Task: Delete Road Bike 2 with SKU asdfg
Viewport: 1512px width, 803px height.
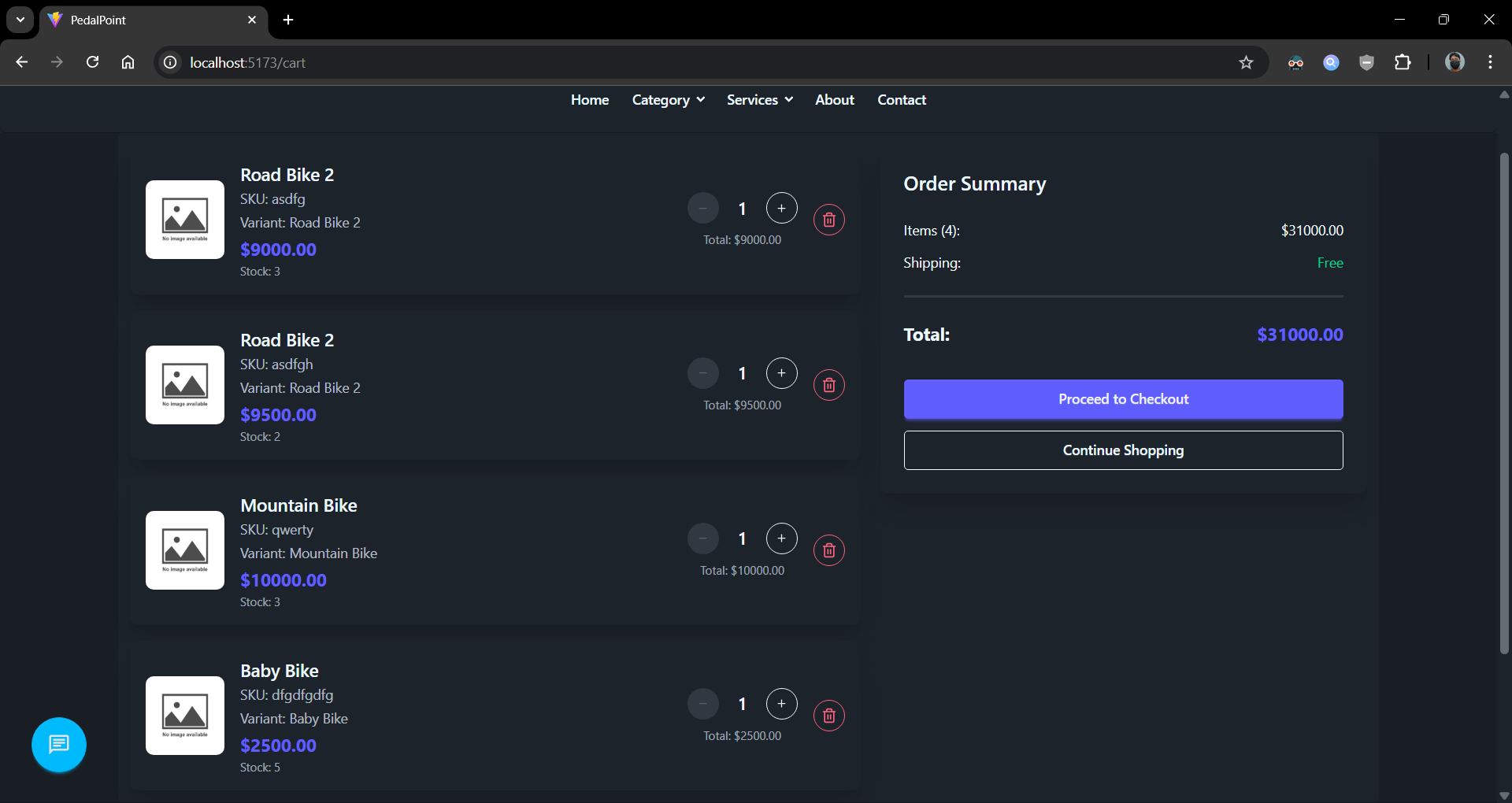Action: (x=828, y=220)
